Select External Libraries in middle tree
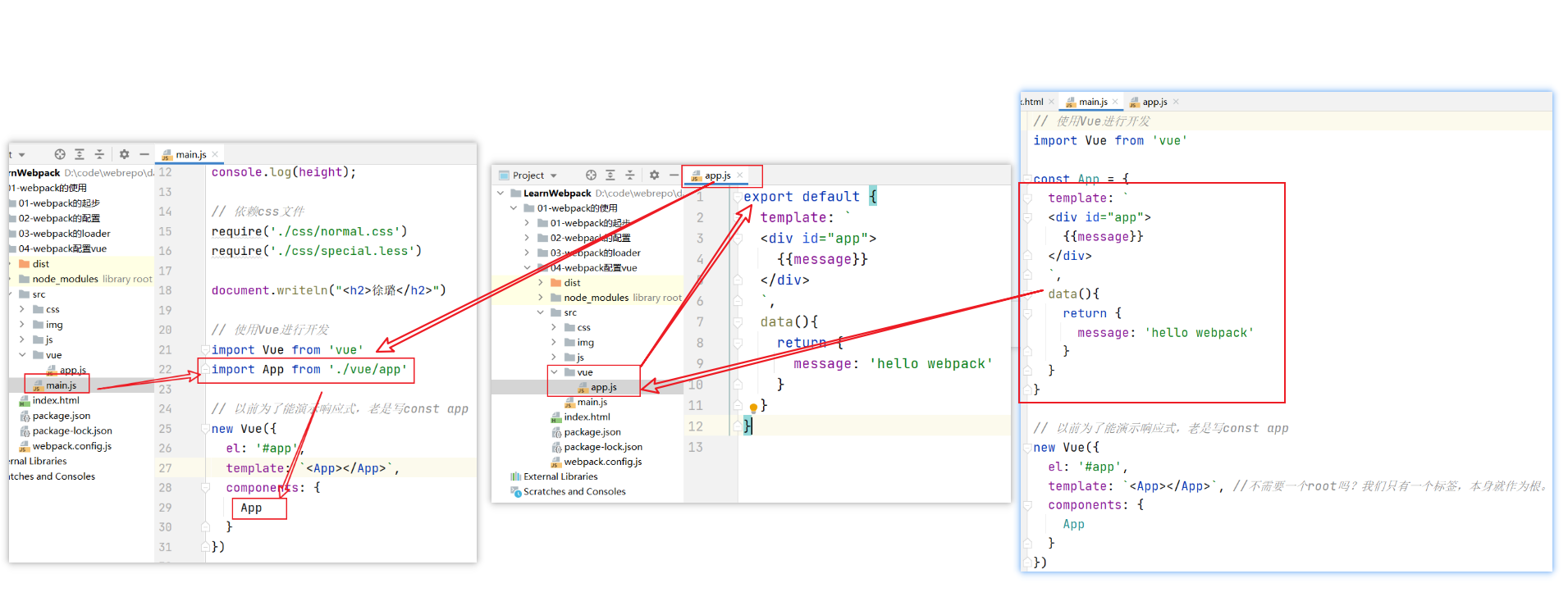Viewport: 1568px width, 615px height. pos(554,476)
